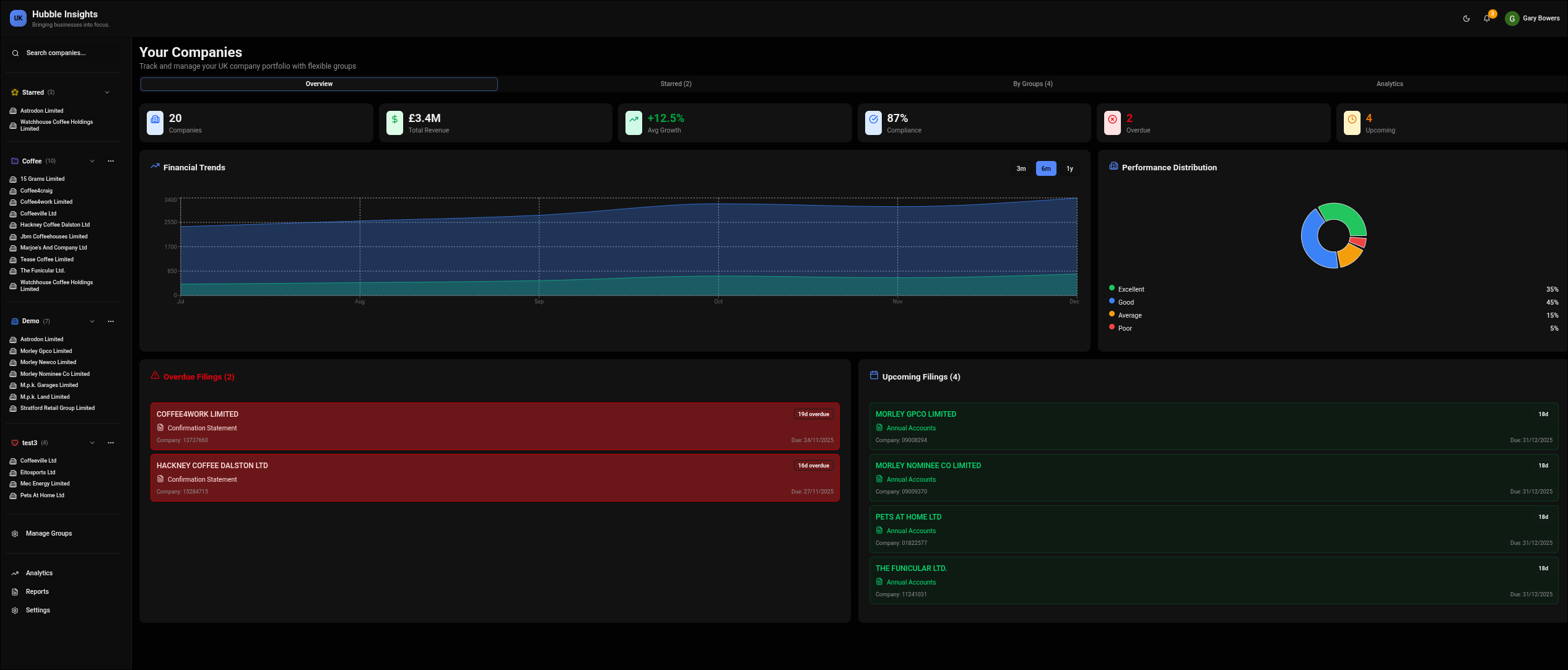
Task: Open test3 group three-dot options menu
Action: tap(111, 443)
